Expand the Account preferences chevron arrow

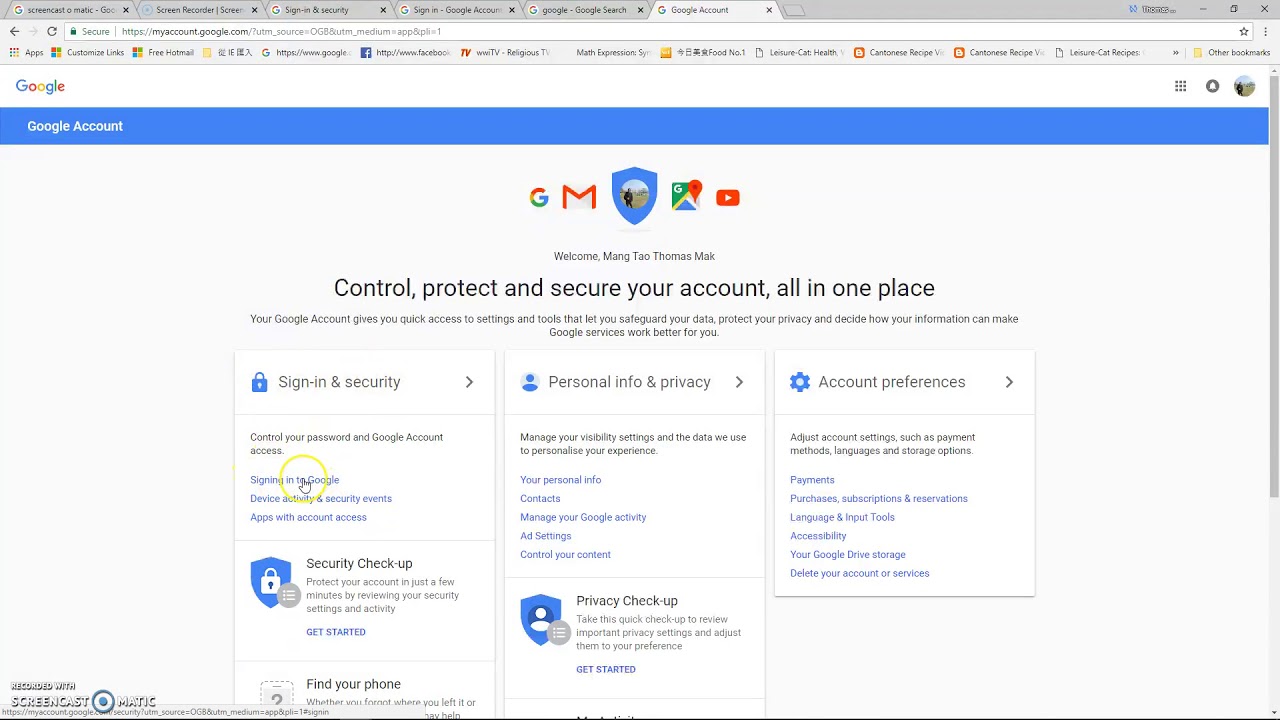pyautogui.click(x=1009, y=382)
